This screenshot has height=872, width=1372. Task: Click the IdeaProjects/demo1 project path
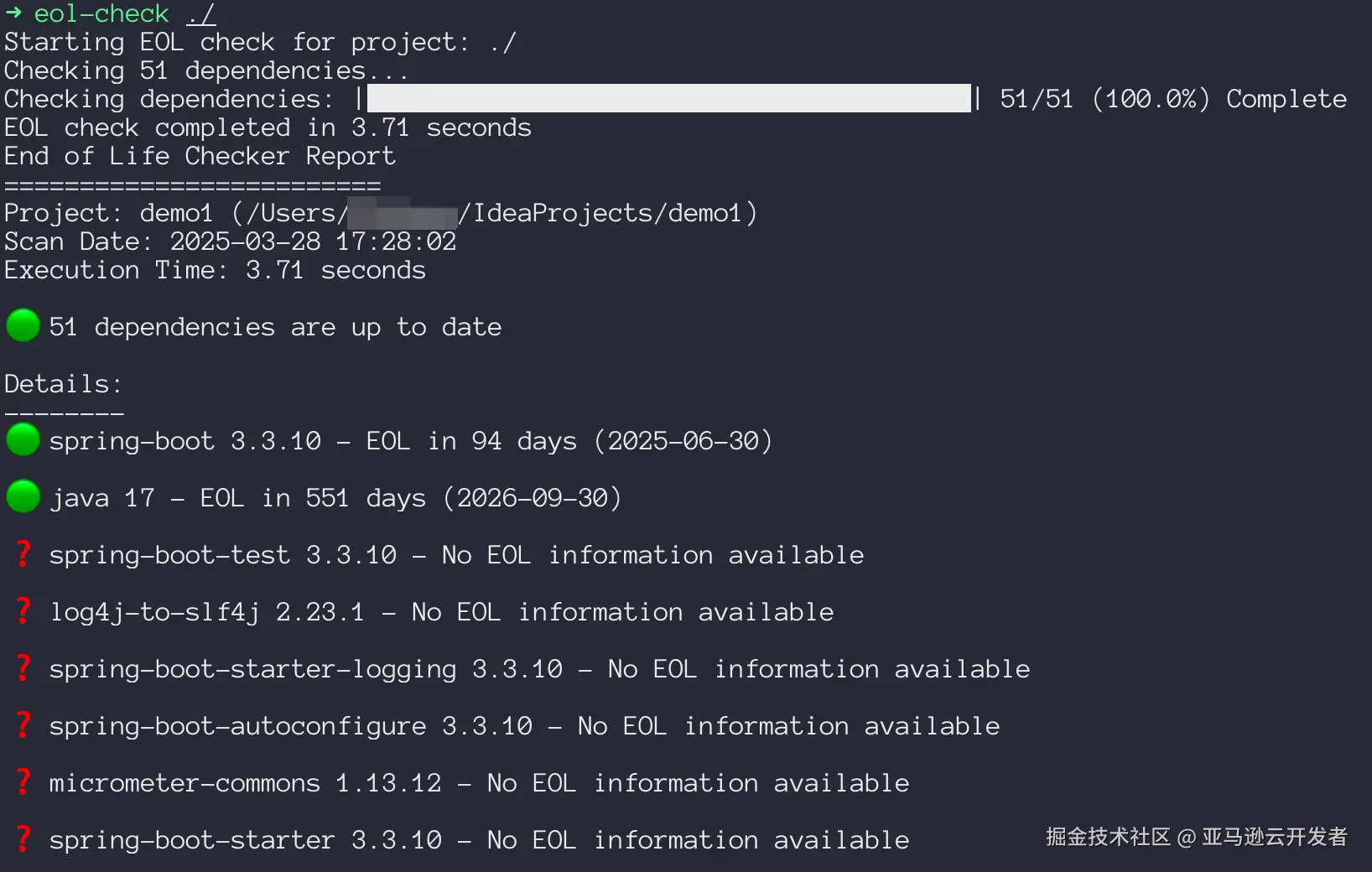[x=607, y=213]
